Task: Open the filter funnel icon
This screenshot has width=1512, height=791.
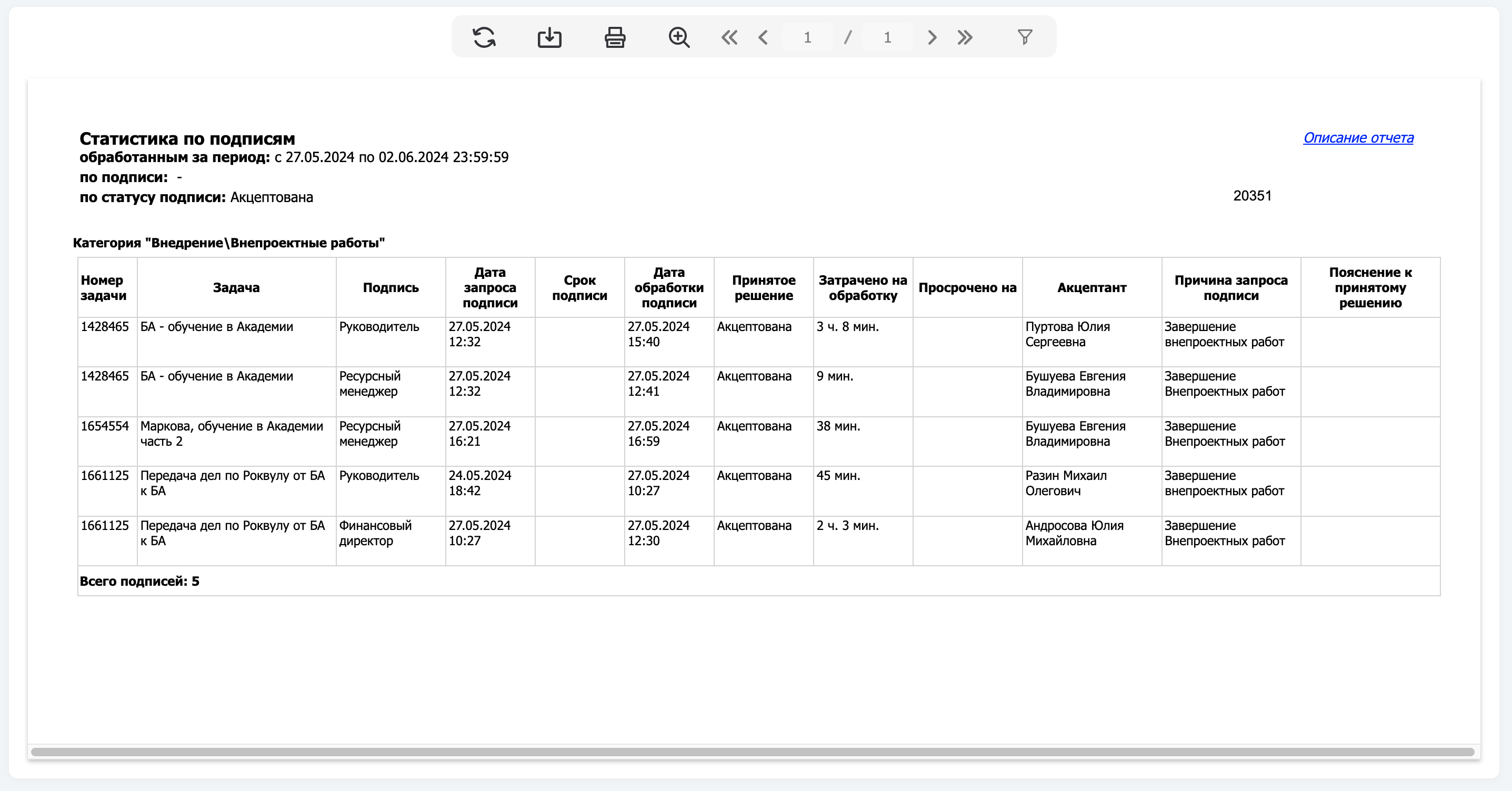Action: pyautogui.click(x=1025, y=37)
